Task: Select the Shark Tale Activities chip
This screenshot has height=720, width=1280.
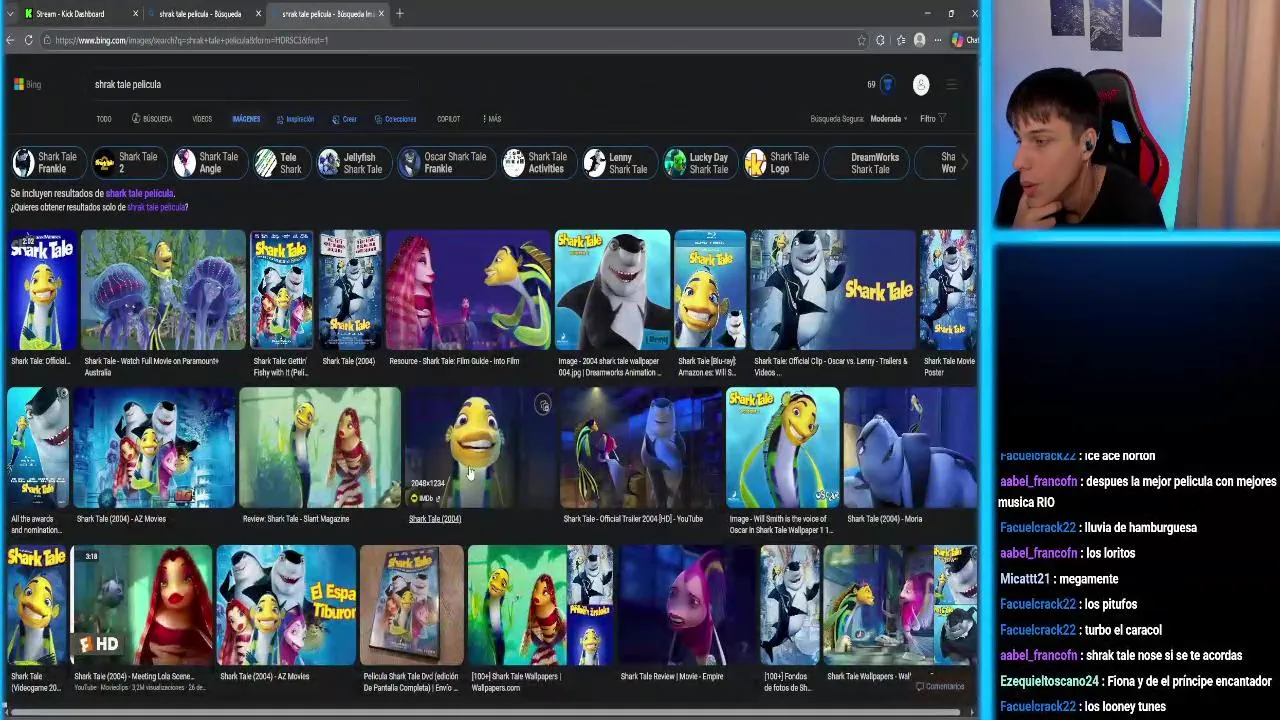Action: click(537, 163)
